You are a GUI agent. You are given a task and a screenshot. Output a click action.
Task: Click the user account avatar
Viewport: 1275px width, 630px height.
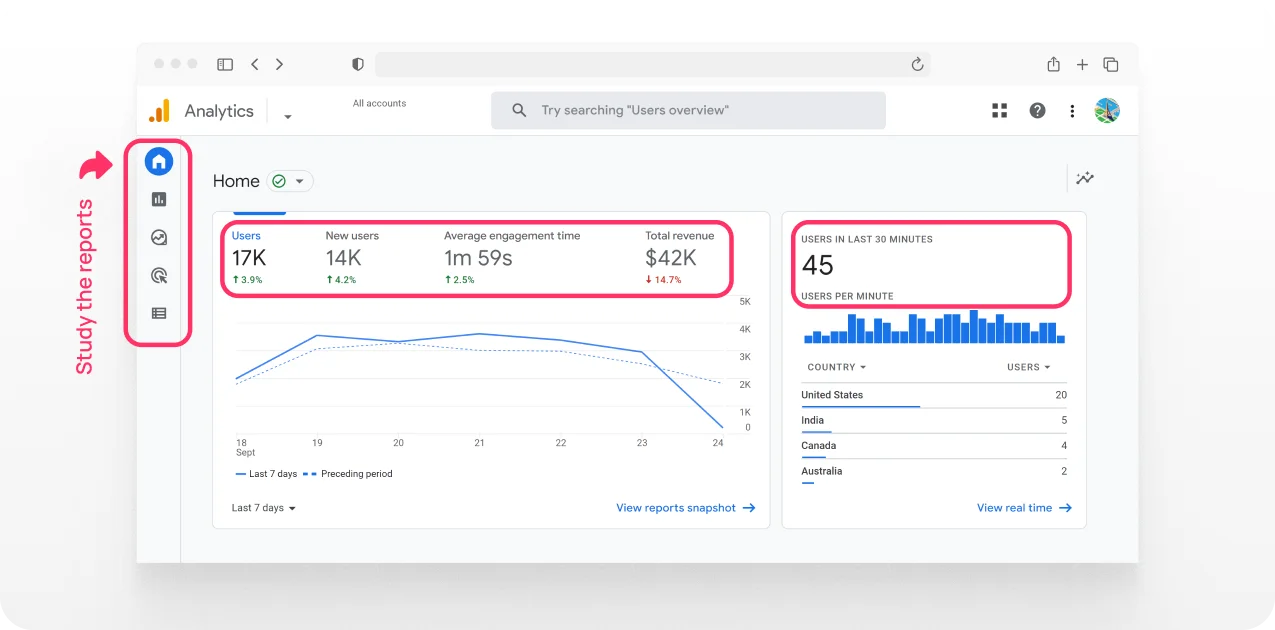coord(1107,111)
